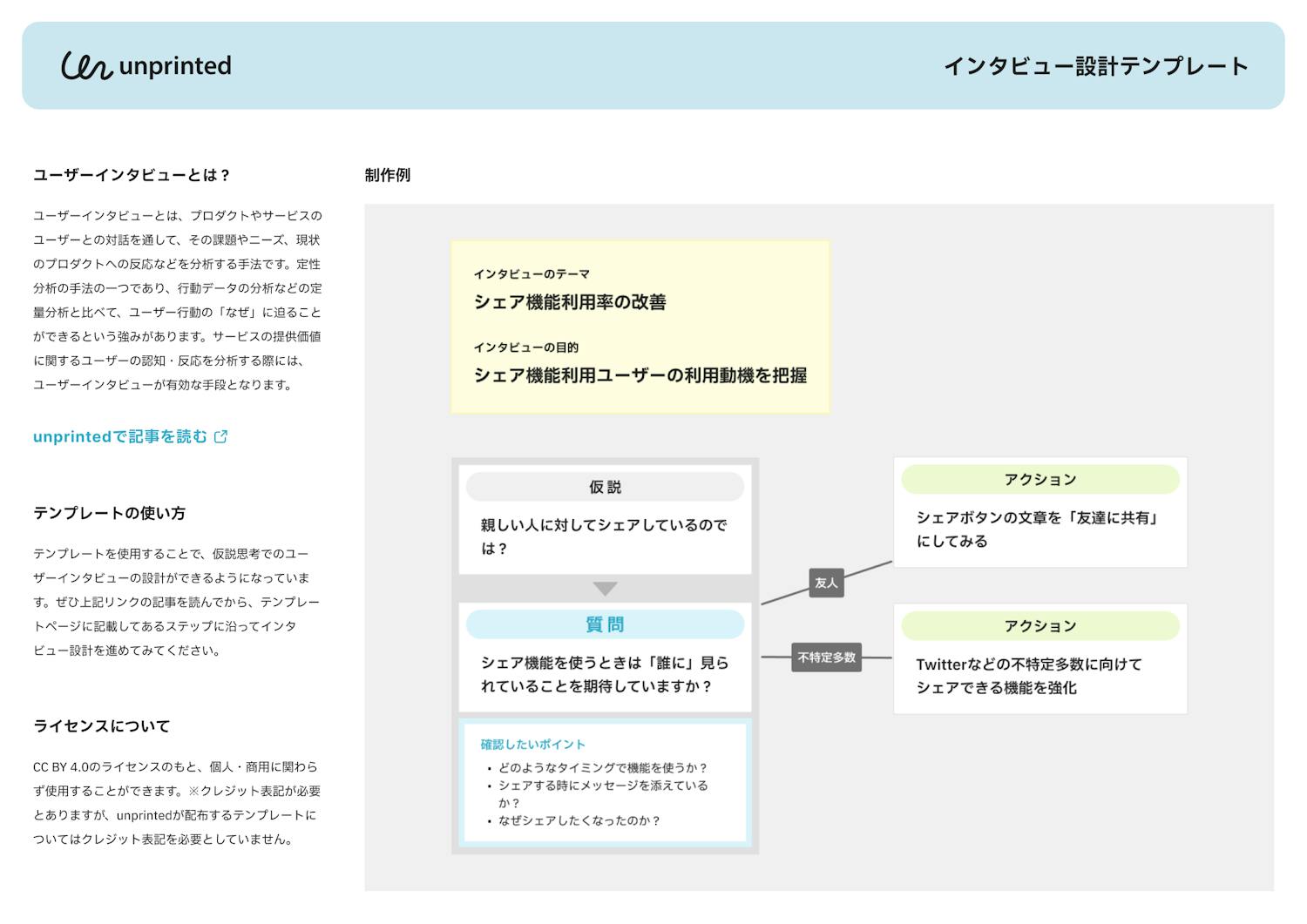Image resolution: width=1307 pixels, height=924 pixels.
Task: Select the 友人 connector label
Action: click(825, 583)
